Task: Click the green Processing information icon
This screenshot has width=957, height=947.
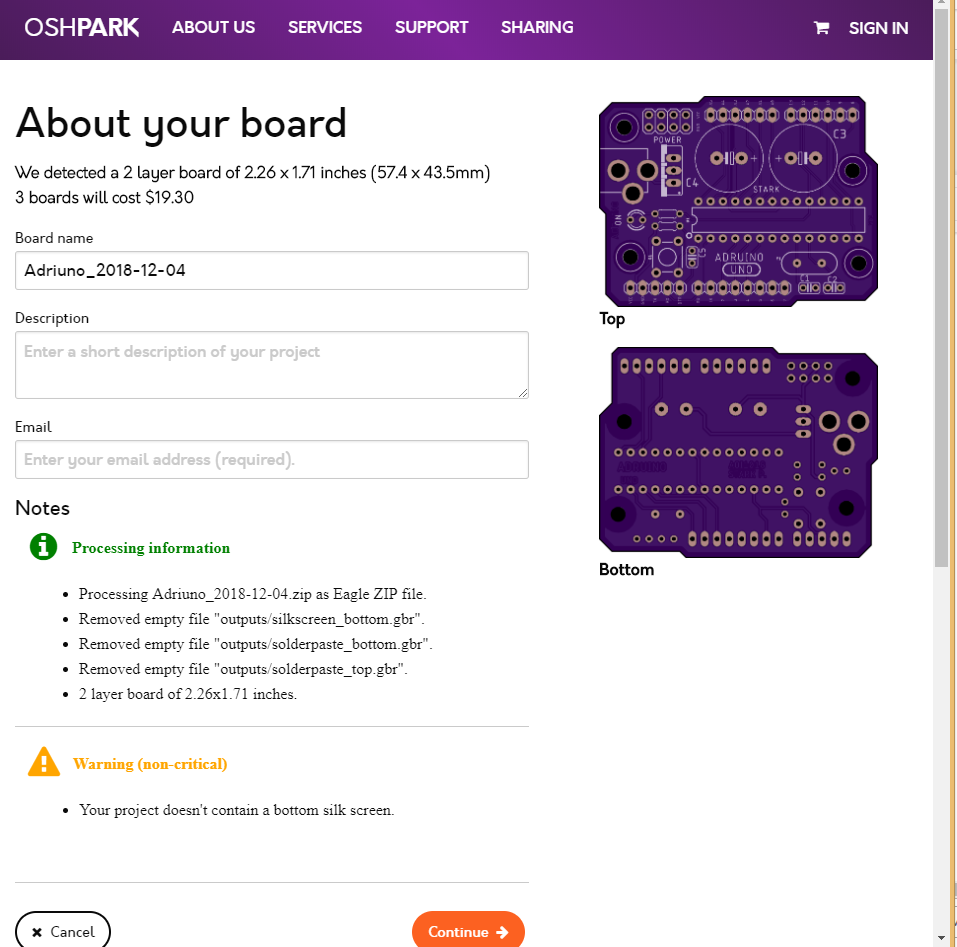Action: tap(43, 547)
